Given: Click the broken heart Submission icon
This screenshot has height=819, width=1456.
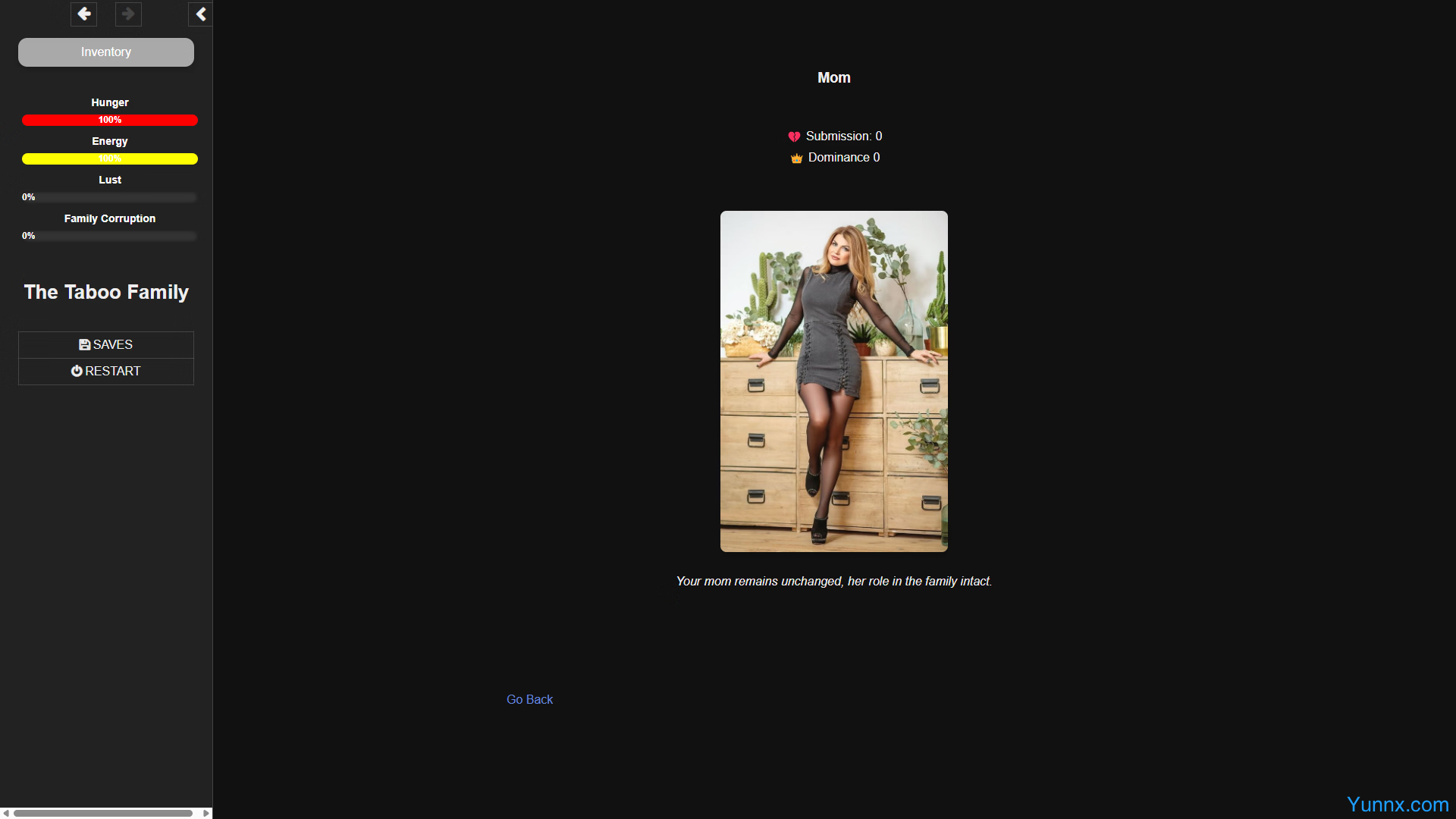Looking at the screenshot, I should click(794, 137).
